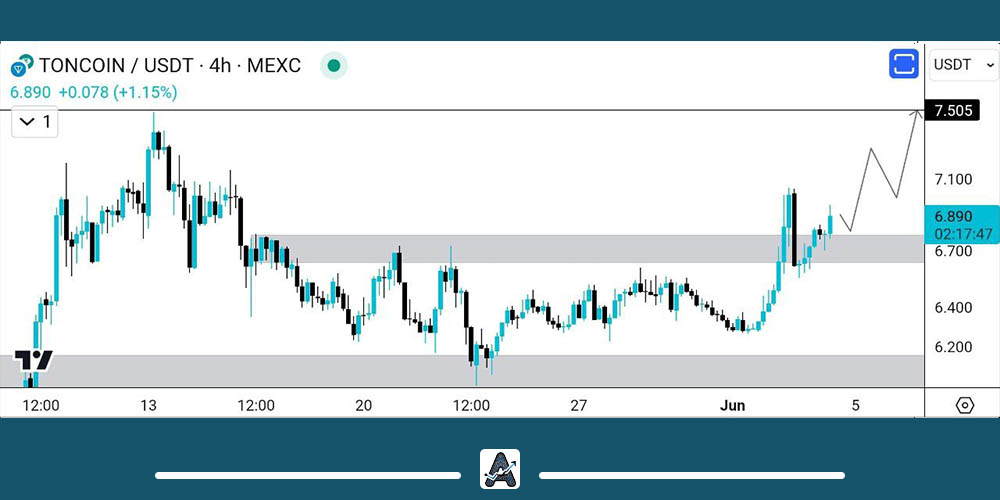
Task: Click the 7.100 level on price scale
Action: [x=953, y=179]
